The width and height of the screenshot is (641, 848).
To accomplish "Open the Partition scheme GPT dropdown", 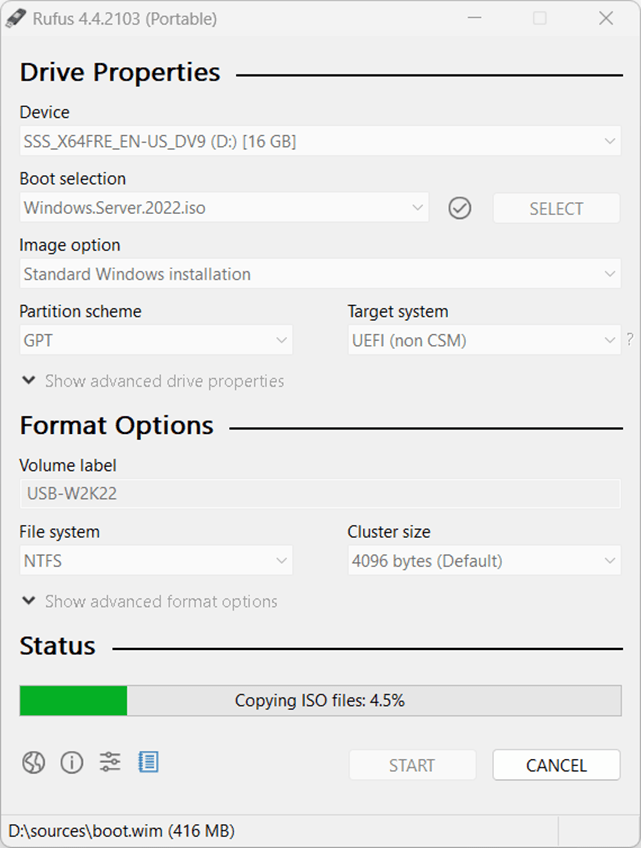I will tap(156, 340).
